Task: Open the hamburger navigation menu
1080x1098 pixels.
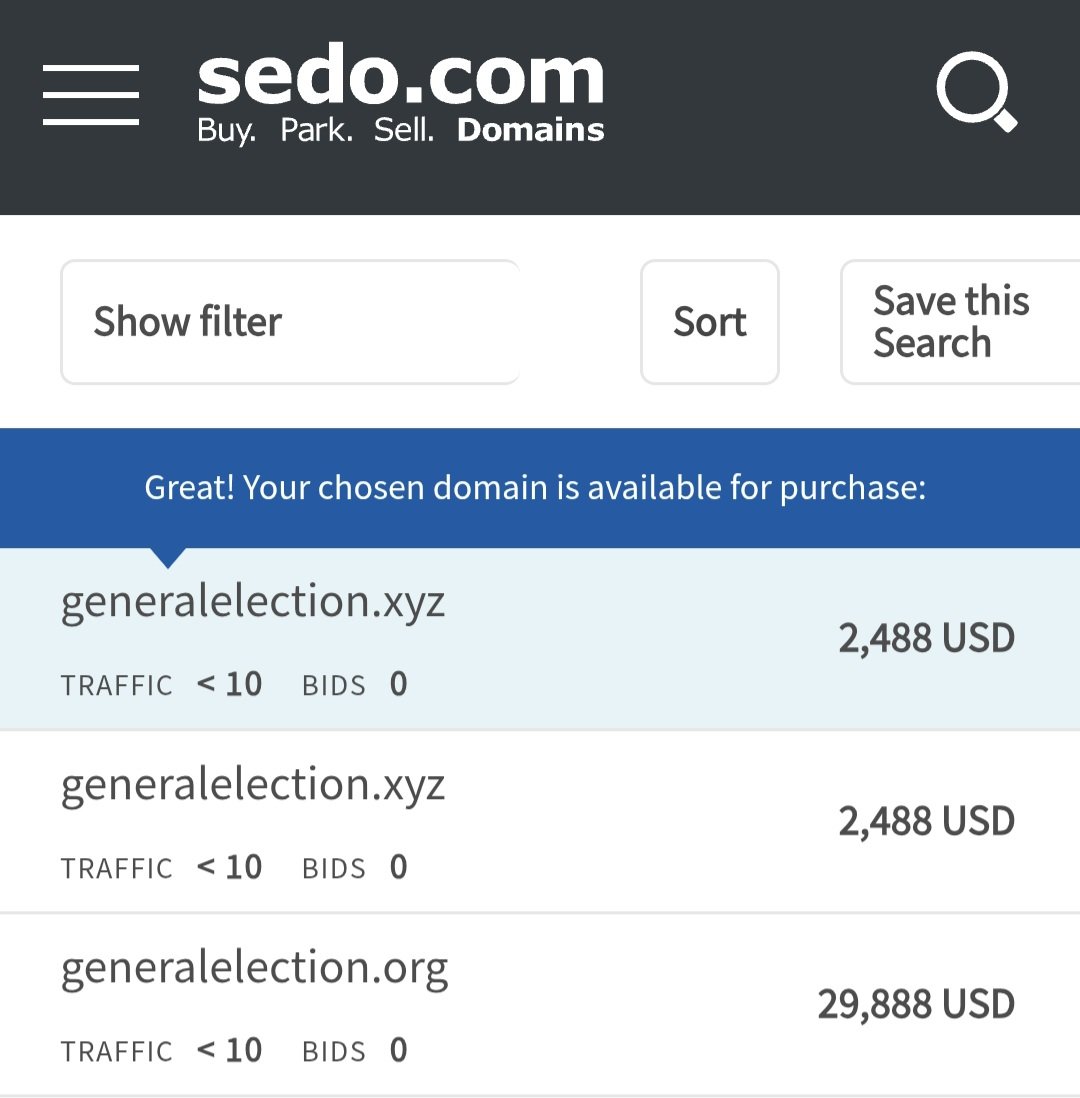Action: coord(91,95)
